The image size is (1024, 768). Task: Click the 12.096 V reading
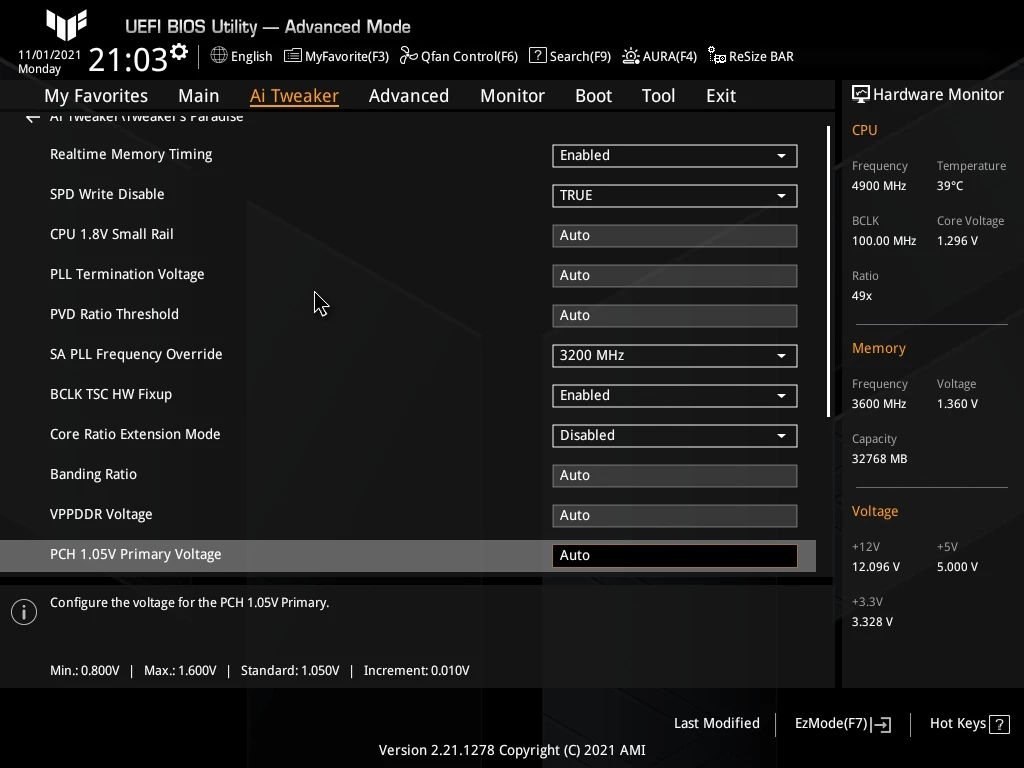(x=876, y=567)
